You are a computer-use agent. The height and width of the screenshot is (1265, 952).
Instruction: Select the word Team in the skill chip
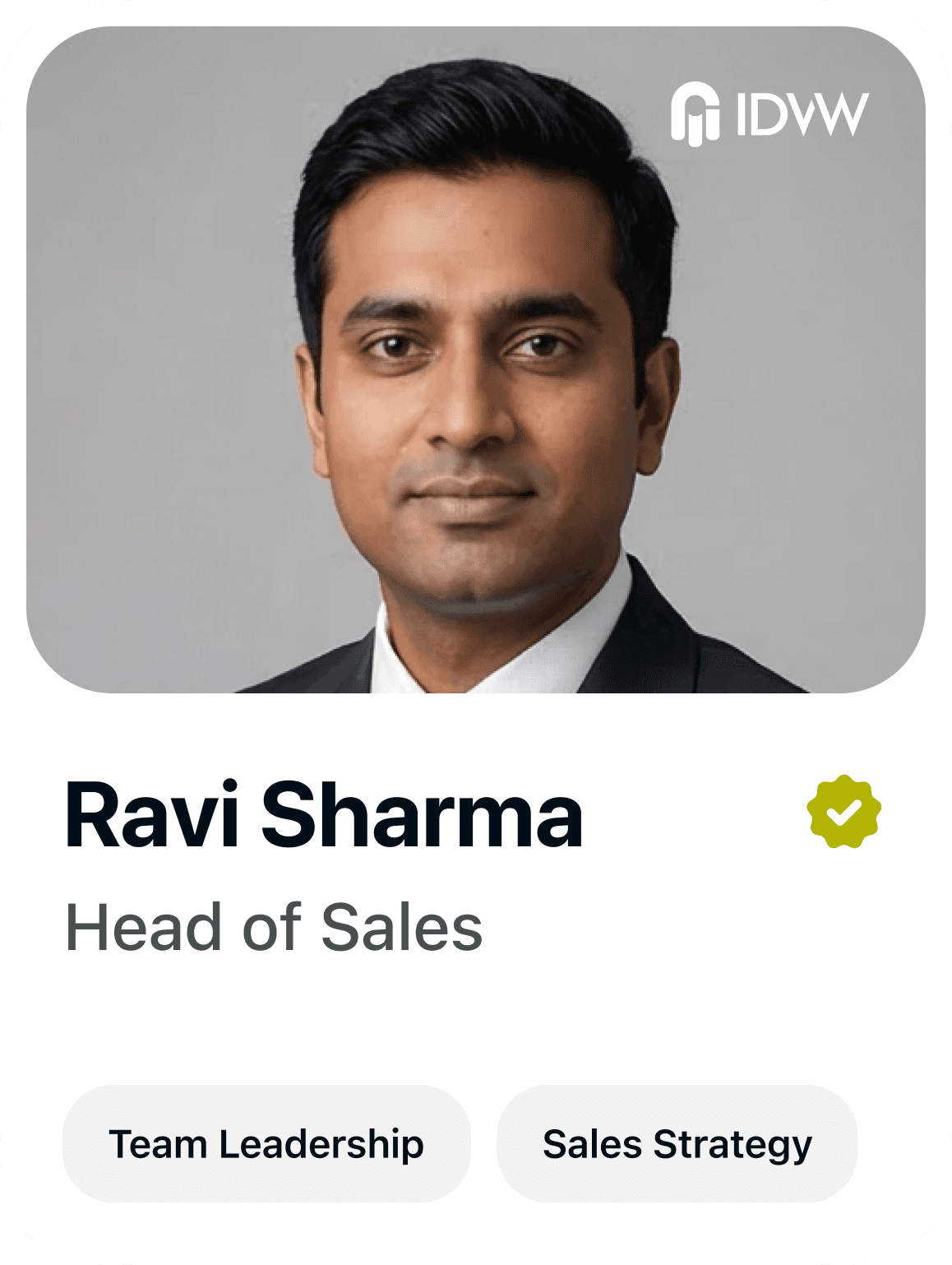(158, 1144)
